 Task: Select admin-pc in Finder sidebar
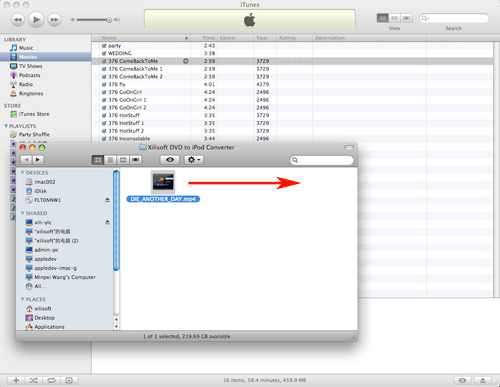[42, 250]
